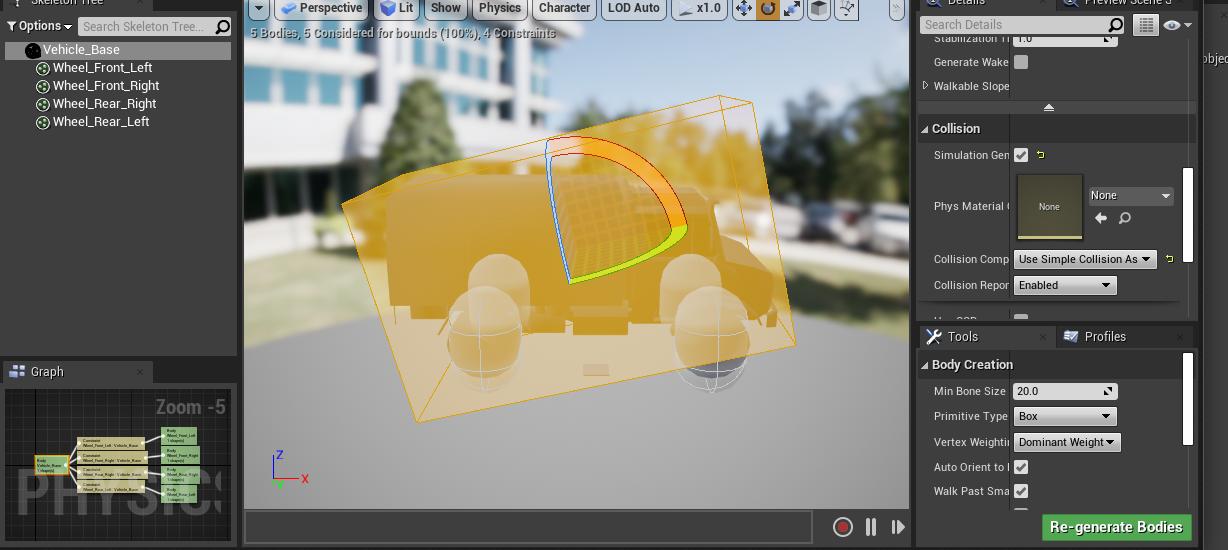Viewport: 1228px width, 550px height.
Task: Select the Vehicle_Base body node in graph
Action: [x=51, y=466]
